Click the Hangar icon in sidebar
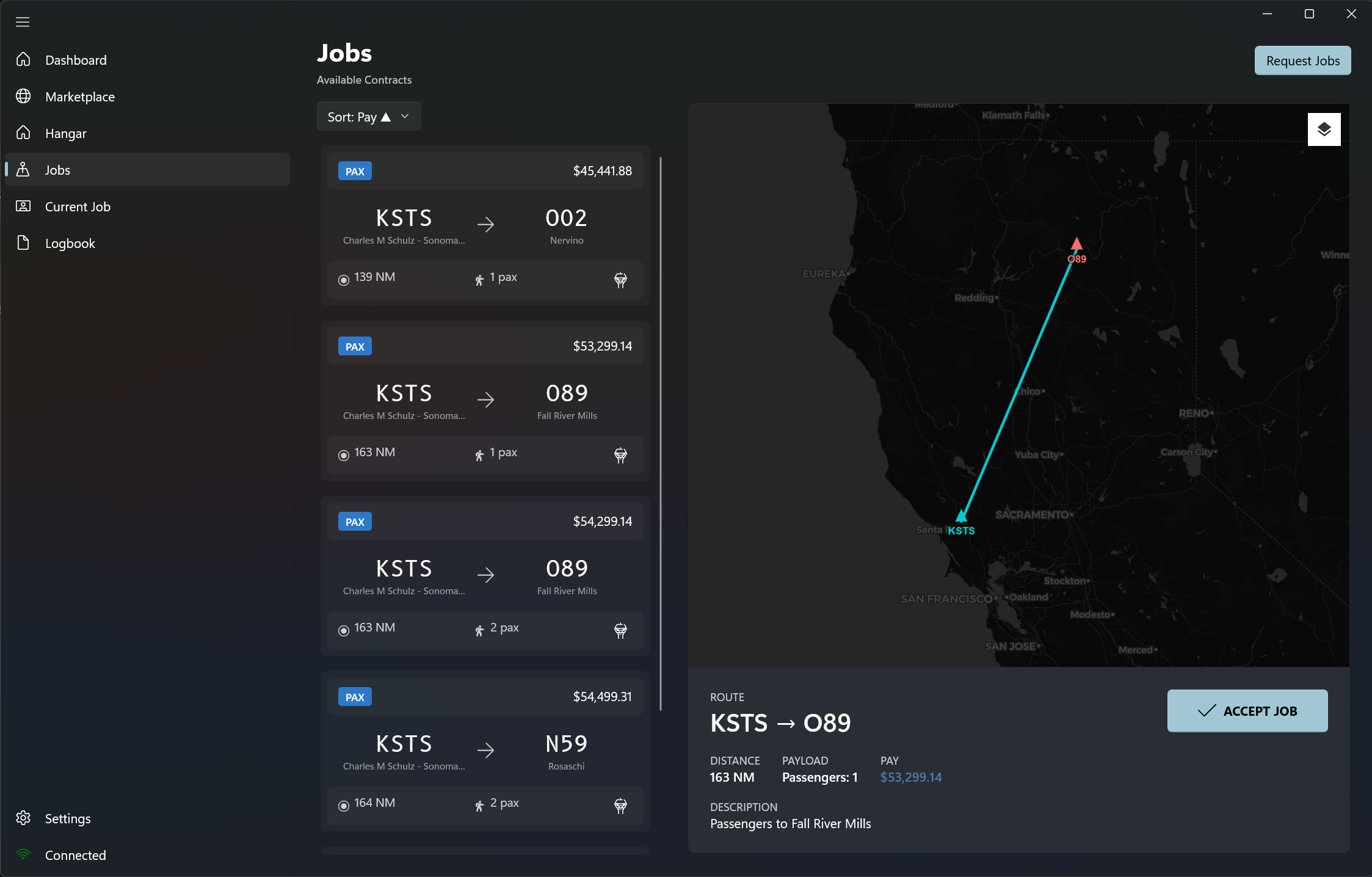This screenshot has height=877, width=1372. 23,133
